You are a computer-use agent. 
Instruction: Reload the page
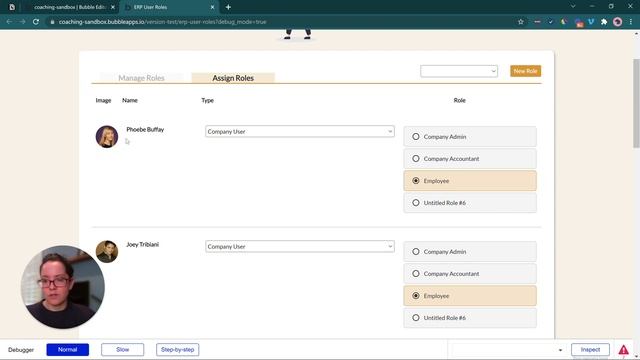[x=36, y=22]
